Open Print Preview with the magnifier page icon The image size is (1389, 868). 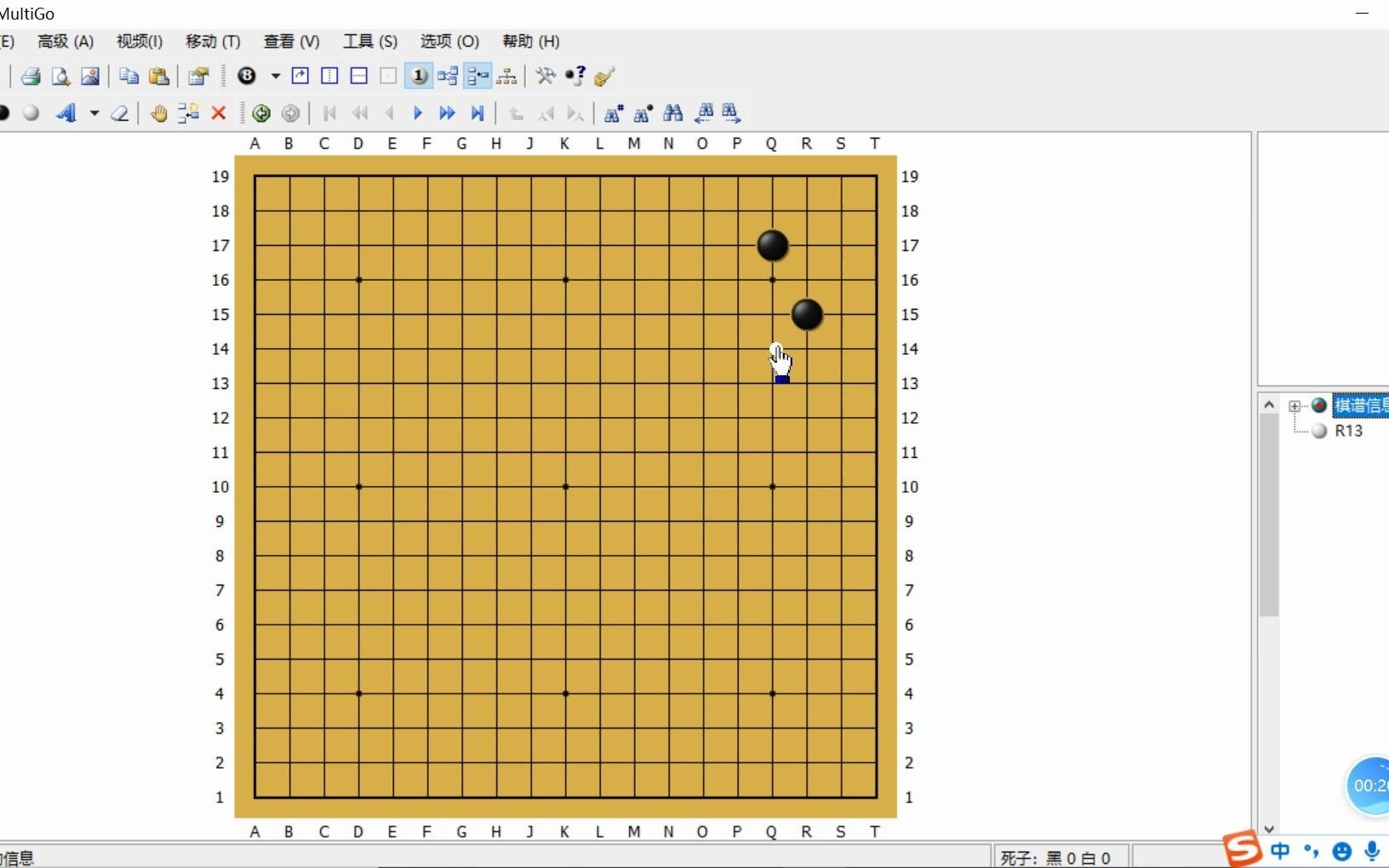point(60,77)
